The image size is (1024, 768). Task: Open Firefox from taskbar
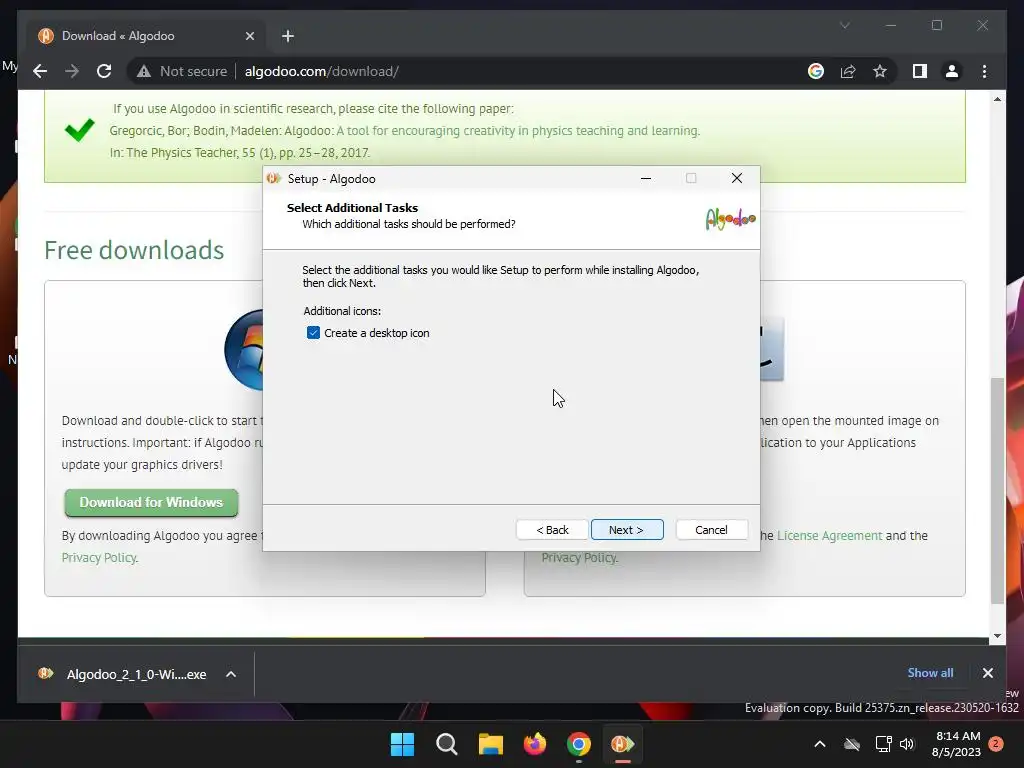(535, 744)
